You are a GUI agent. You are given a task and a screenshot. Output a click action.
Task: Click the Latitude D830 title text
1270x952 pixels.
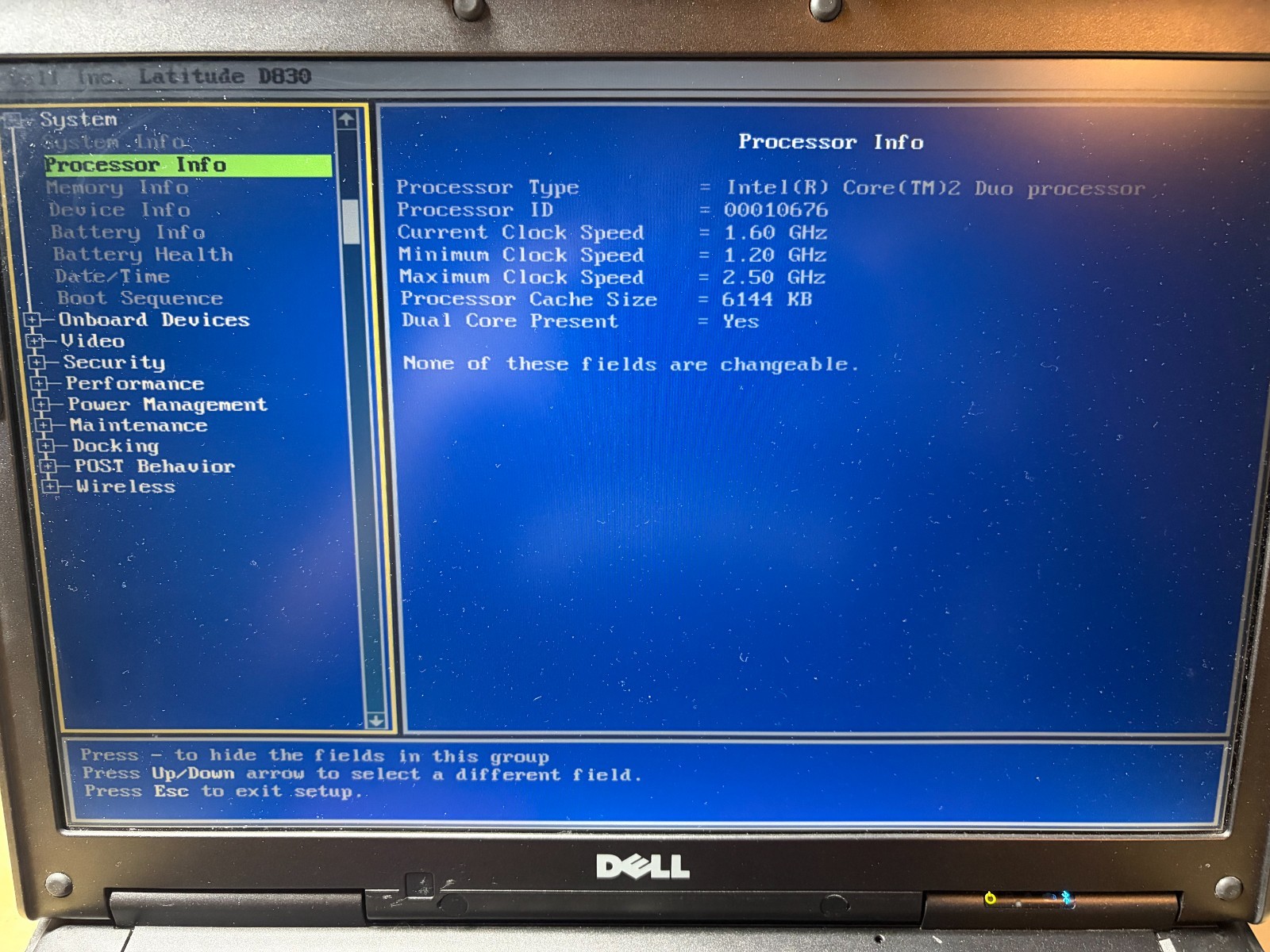pos(225,76)
